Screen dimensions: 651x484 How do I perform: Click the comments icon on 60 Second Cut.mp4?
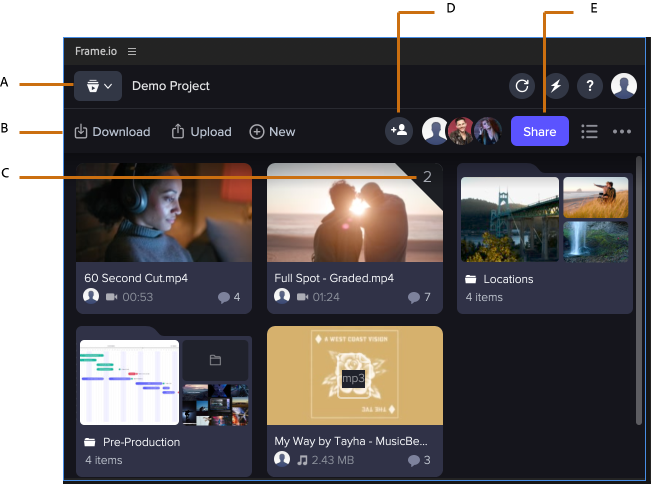224,297
